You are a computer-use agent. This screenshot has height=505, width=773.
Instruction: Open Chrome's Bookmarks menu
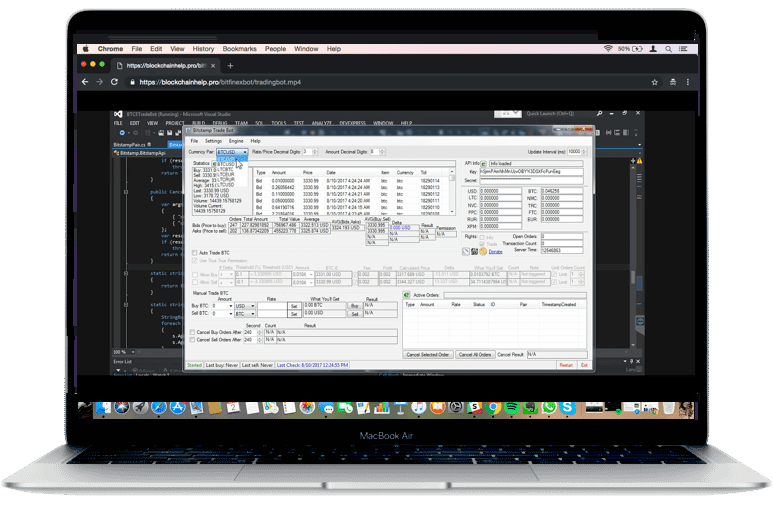[239, 49]
